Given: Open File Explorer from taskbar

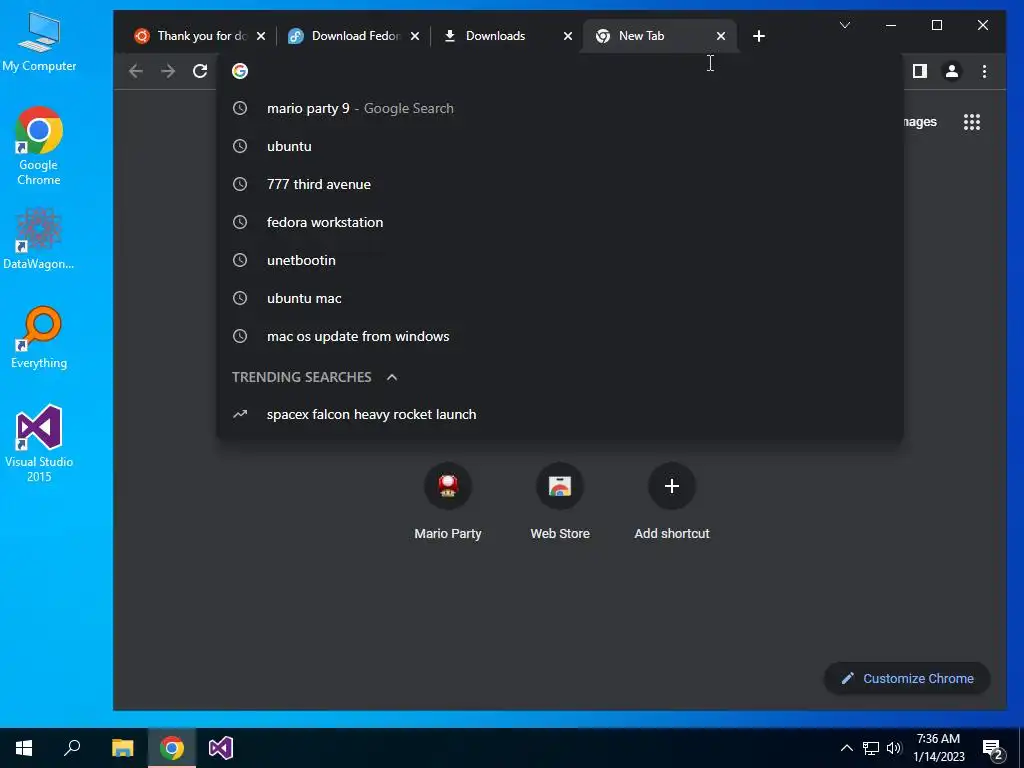Looking at the screenshot, I should (x=122, y=748).
